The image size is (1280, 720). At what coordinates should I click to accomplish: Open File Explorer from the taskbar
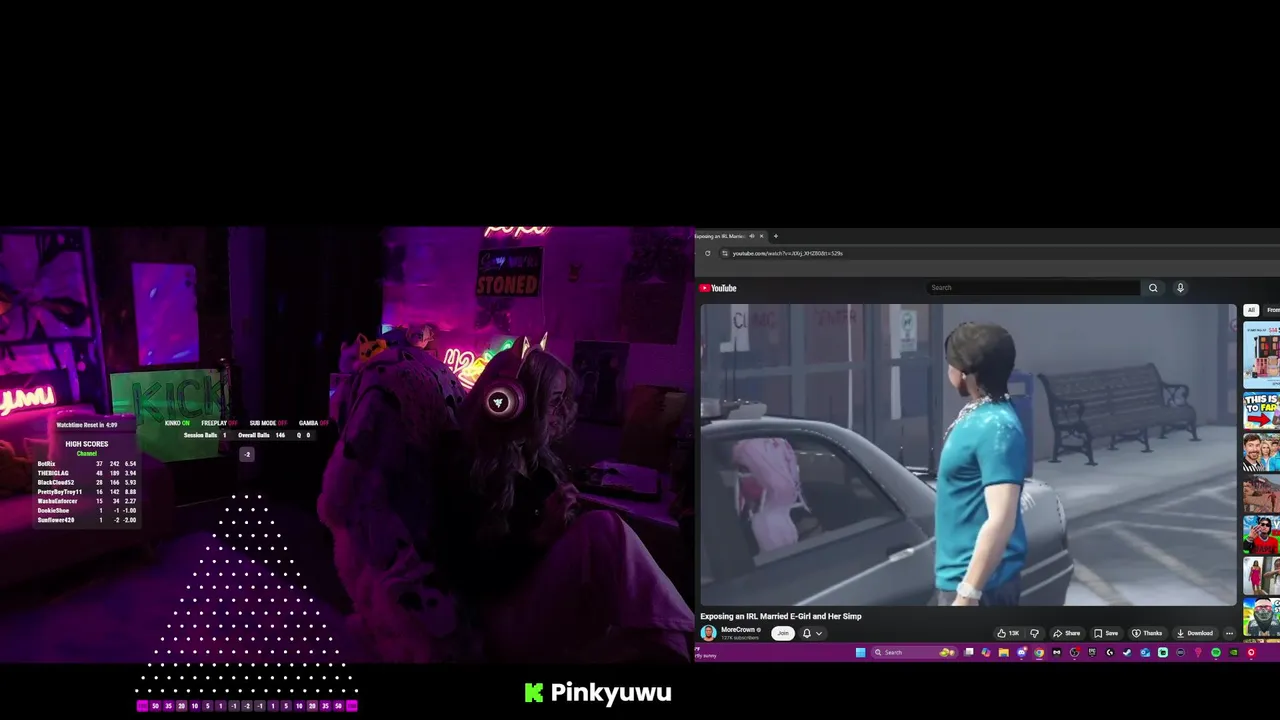(x=1004, y=652)
